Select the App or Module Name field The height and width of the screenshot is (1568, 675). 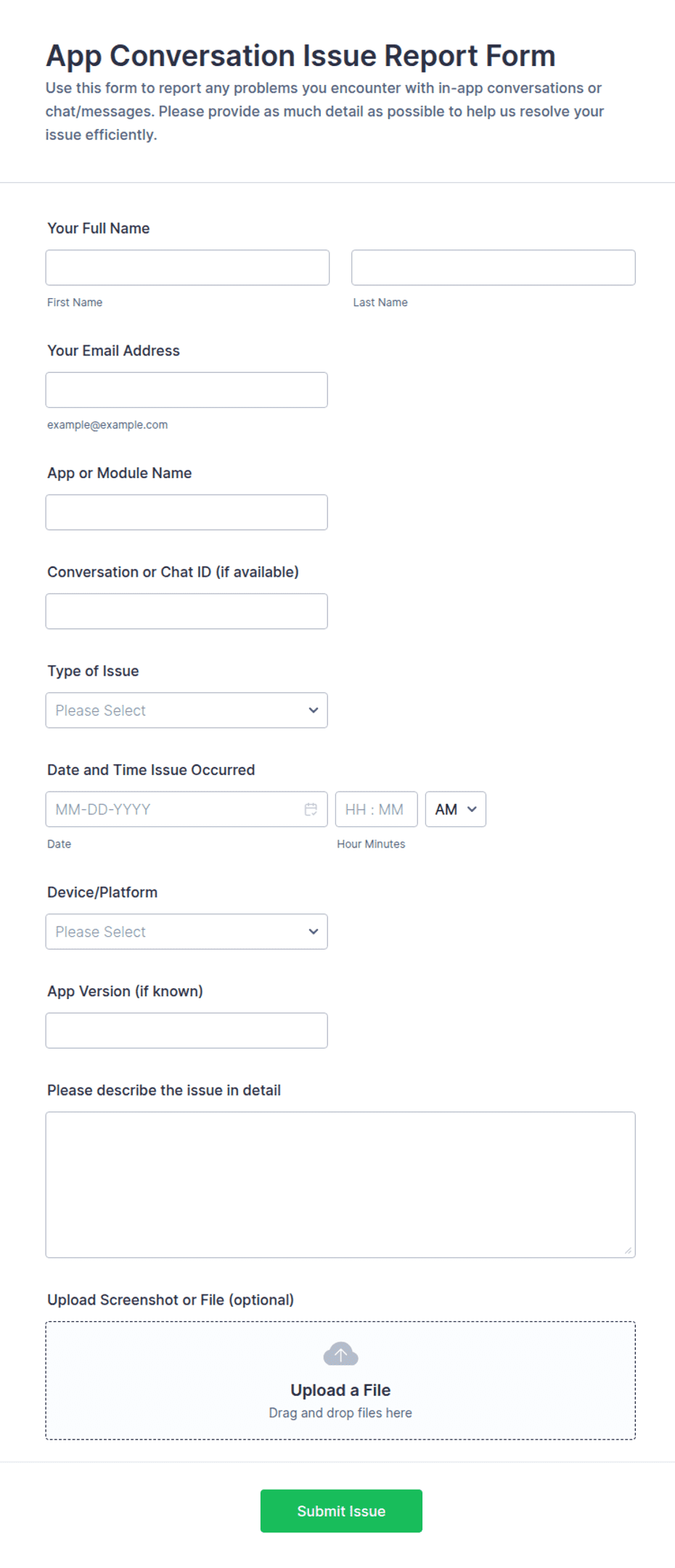point(187,512)
